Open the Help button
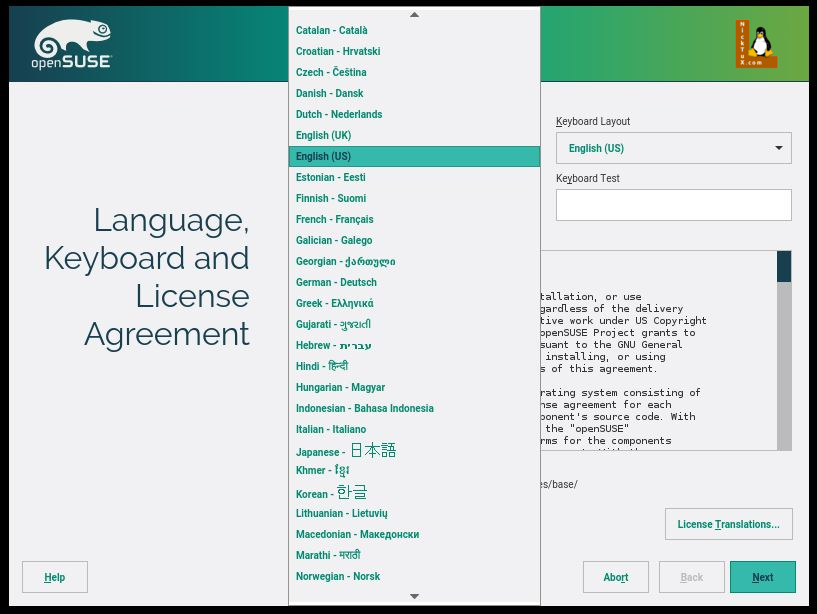817x614 pixels. tap(55, 577)
